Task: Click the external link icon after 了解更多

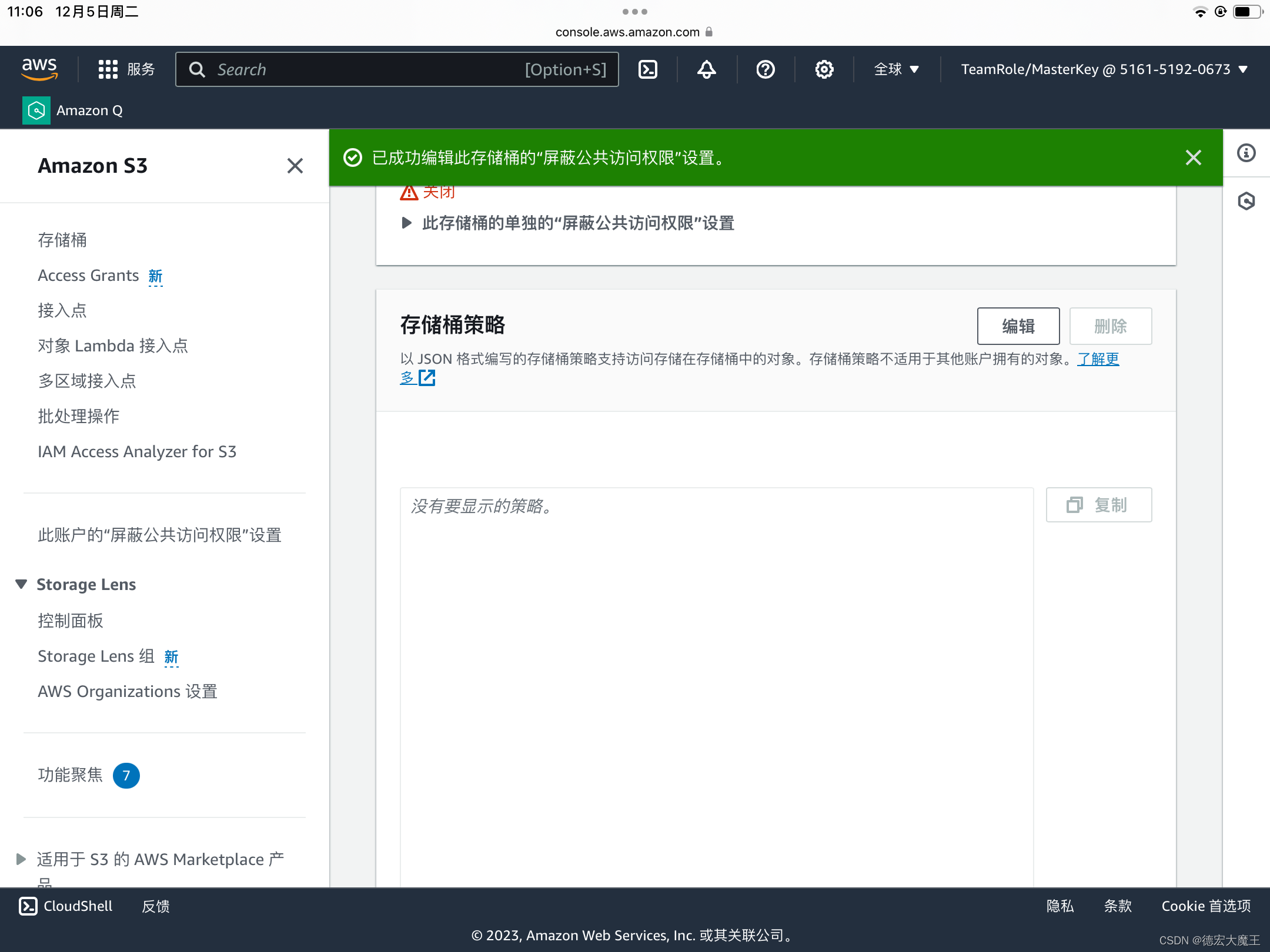Action: pos(427,378)
